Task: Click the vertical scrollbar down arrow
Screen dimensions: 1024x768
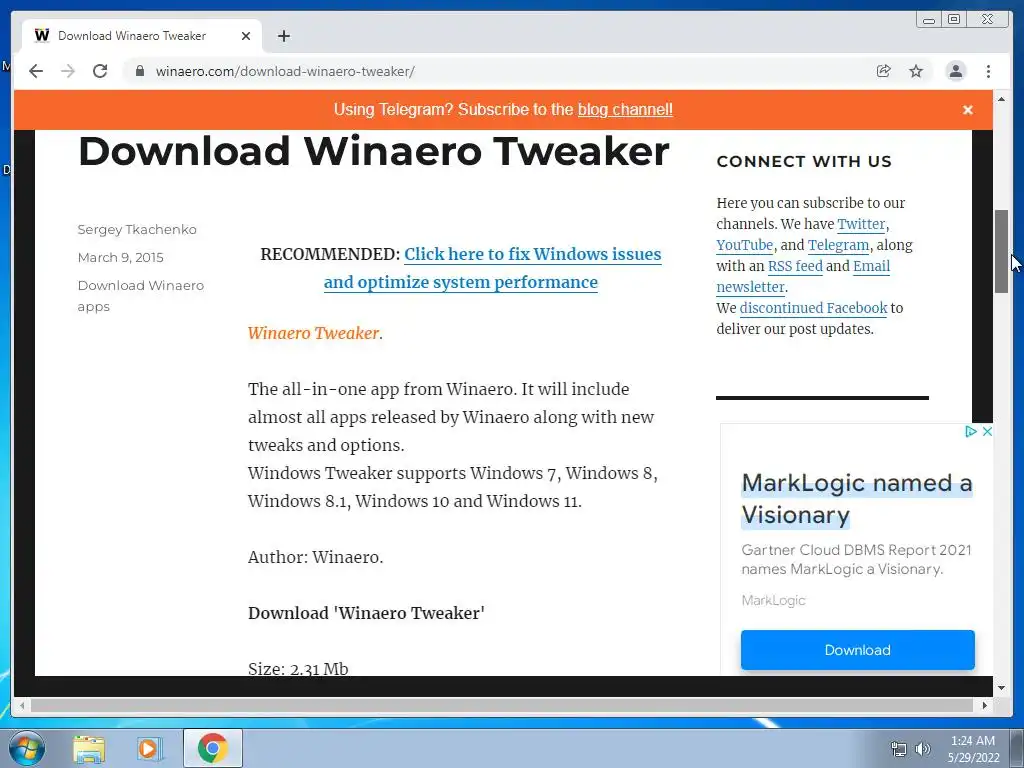Action: coord(1001,688)
